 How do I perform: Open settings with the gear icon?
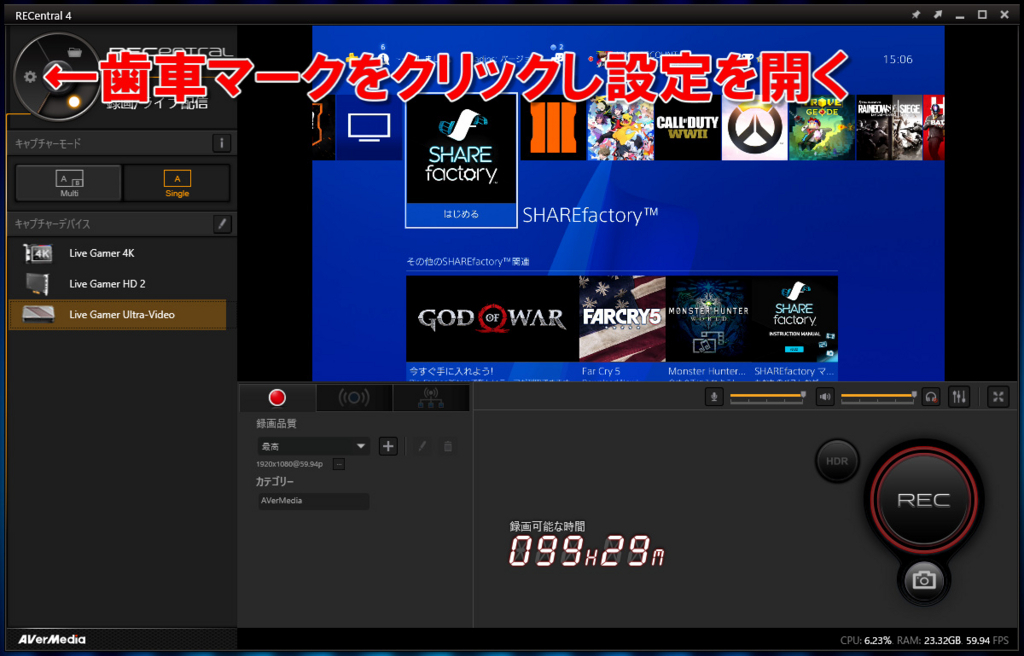[x=30, y=74]
